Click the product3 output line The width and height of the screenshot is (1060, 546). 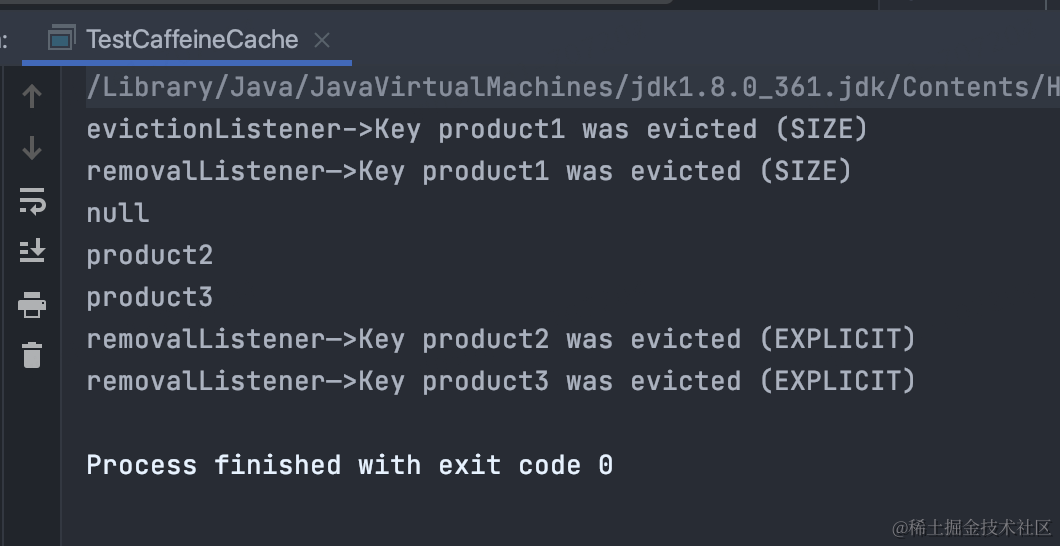click(149, 297)
